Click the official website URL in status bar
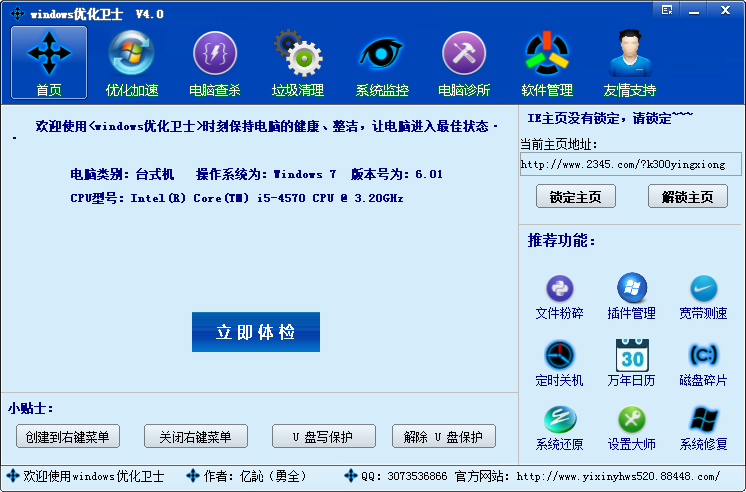 pos(618,476)
